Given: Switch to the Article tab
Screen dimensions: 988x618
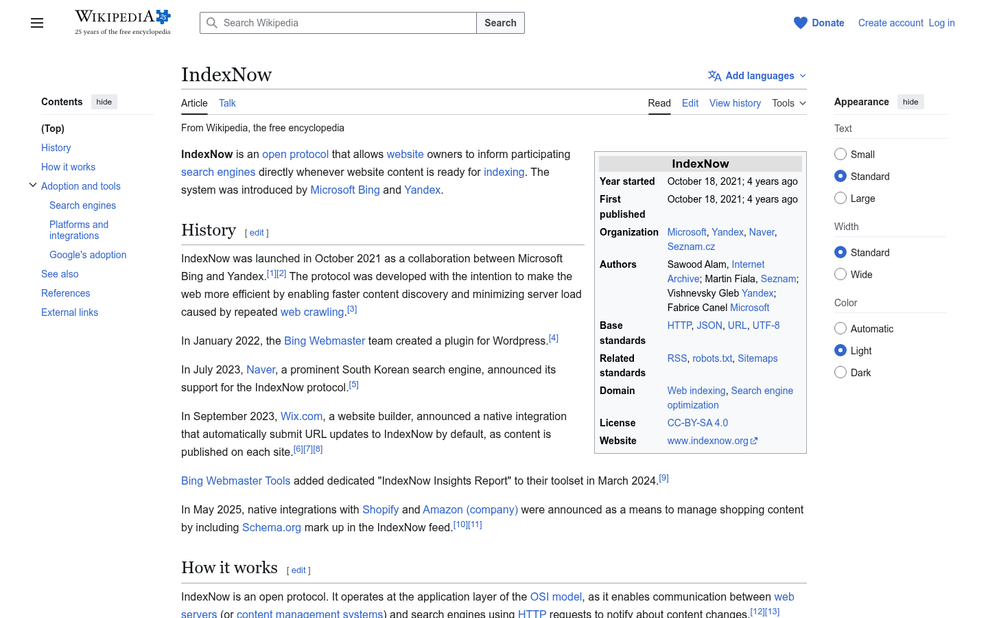Looking at the screenshot, I should [x=194, y=103].
